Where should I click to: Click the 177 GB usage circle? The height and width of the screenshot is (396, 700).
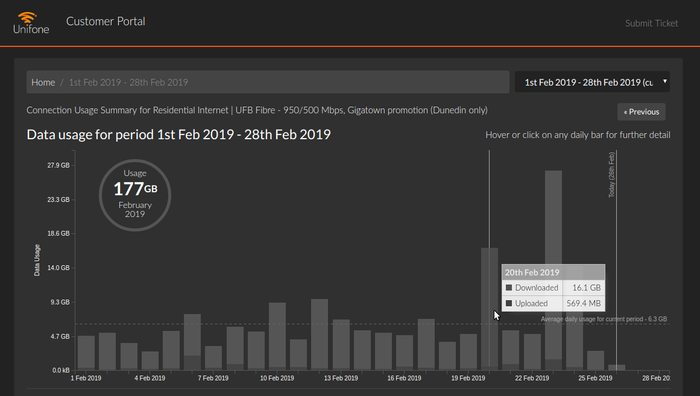pyautogui.click(x=135, y=195)
